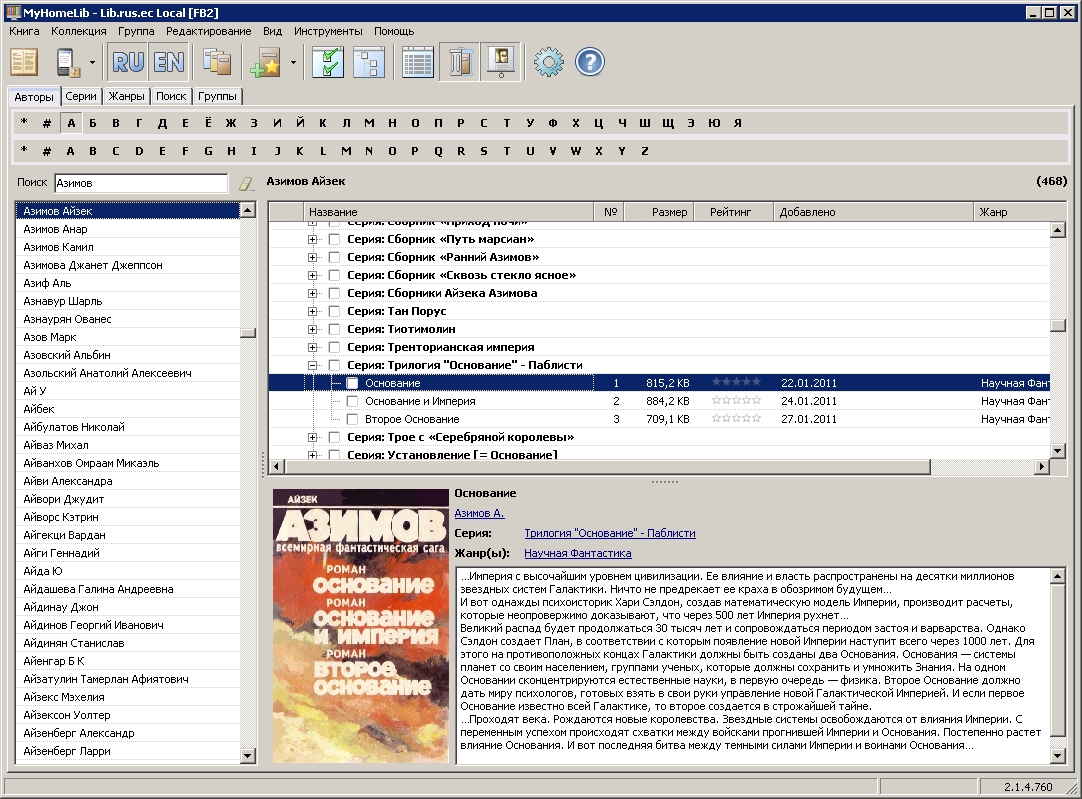Toggle the book cover display icon
This screenshot has height=799, width=1082.
click(499, 62)
